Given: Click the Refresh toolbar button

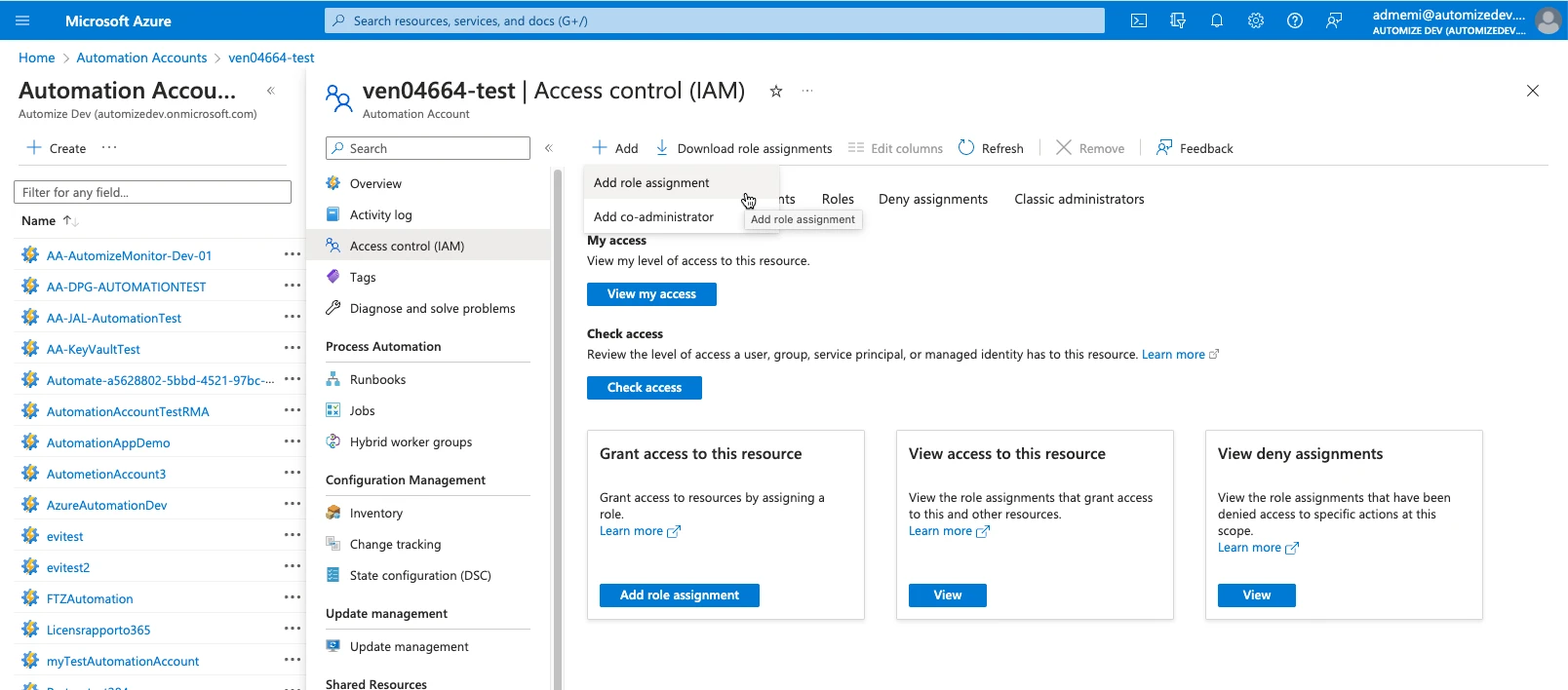Looking at the screenshot, I should [991, 148].
